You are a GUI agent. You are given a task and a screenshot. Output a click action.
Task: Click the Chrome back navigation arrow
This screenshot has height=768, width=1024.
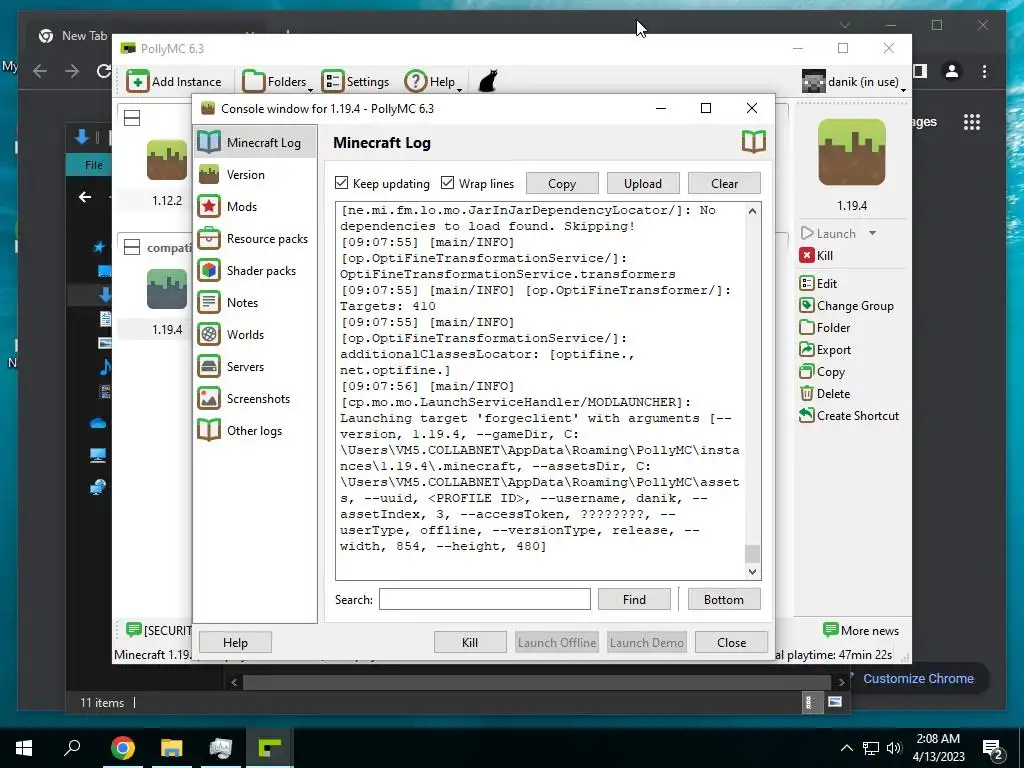pyautogui.click(x=40, y=71)
